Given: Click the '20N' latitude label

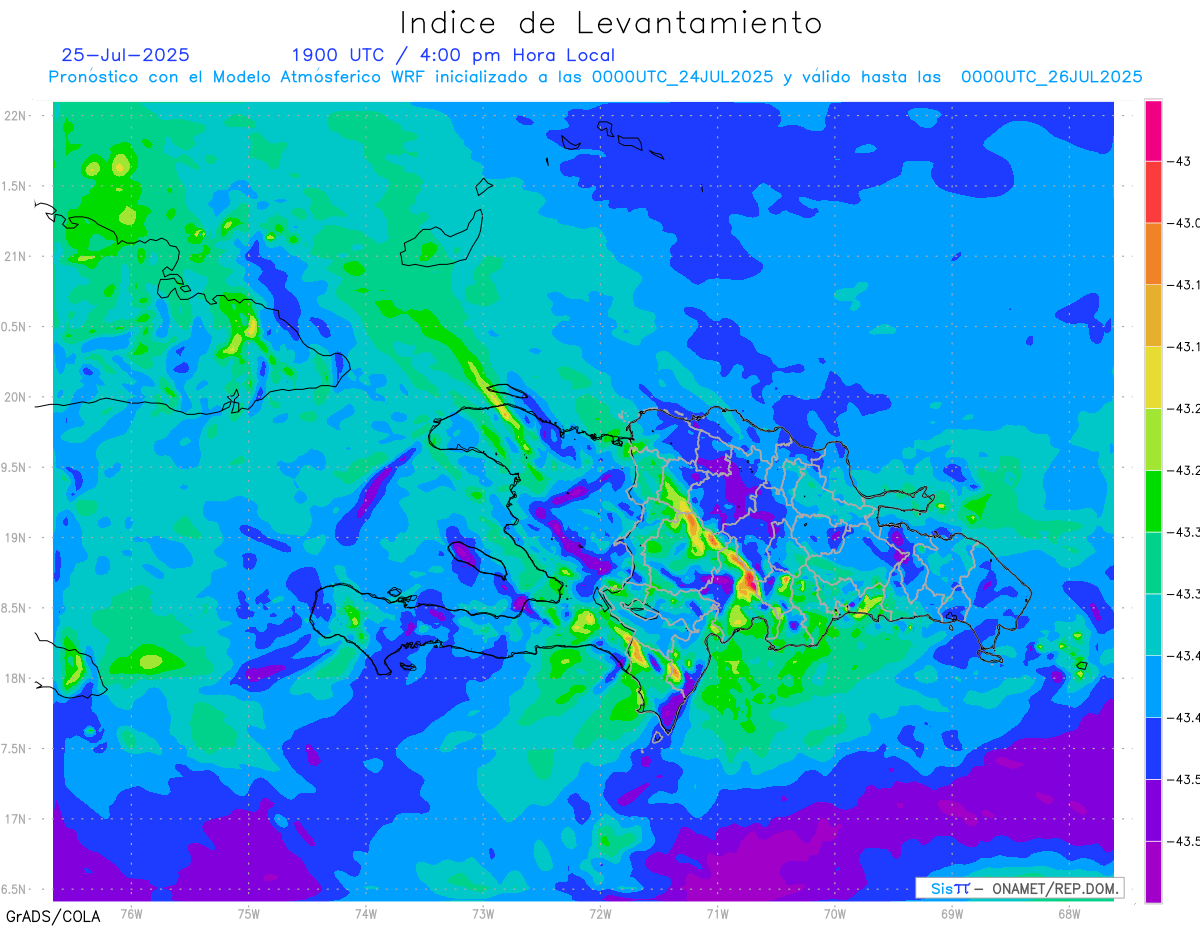Looking at the screenshot, I should (16, 397).
